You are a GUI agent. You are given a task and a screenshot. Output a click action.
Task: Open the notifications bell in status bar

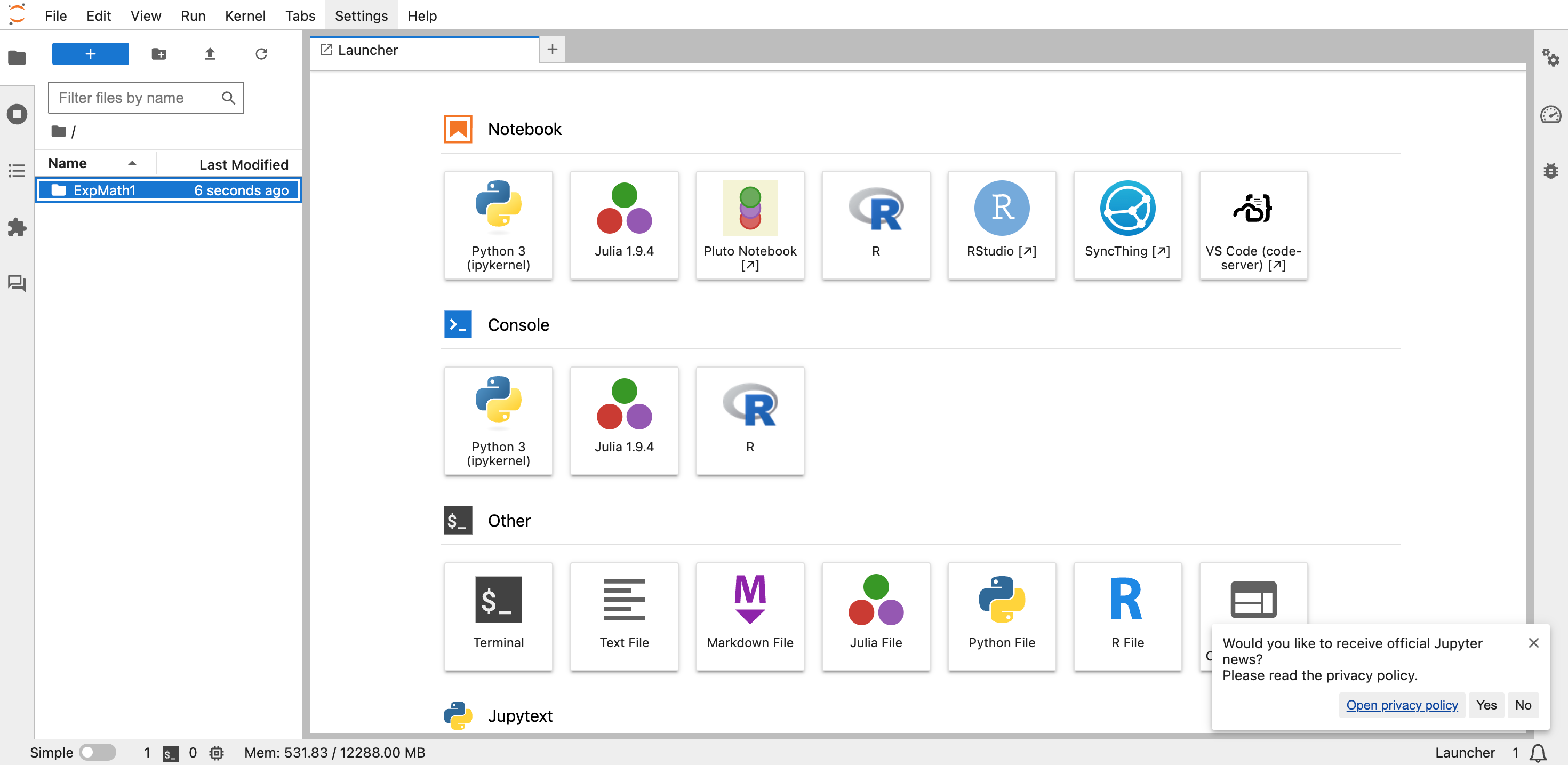coord(1538,753)
